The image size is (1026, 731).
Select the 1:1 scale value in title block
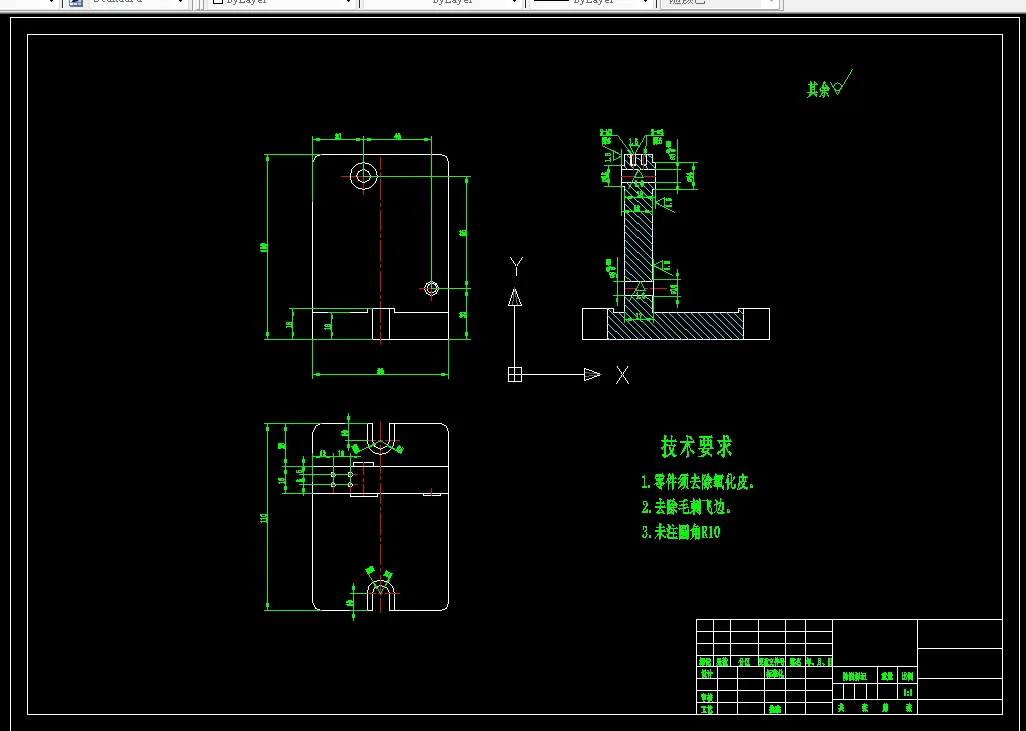[x=908, y=692]
